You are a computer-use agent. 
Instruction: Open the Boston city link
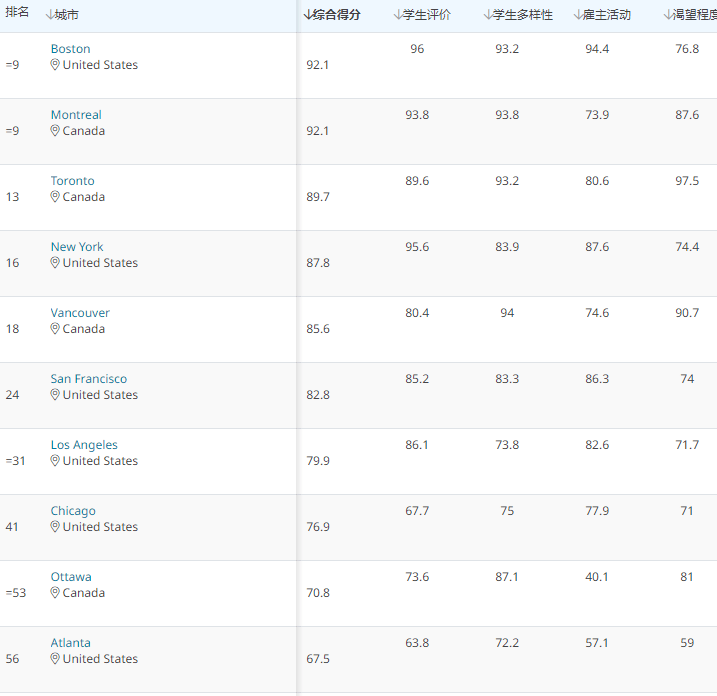click(x=70, y=49)
